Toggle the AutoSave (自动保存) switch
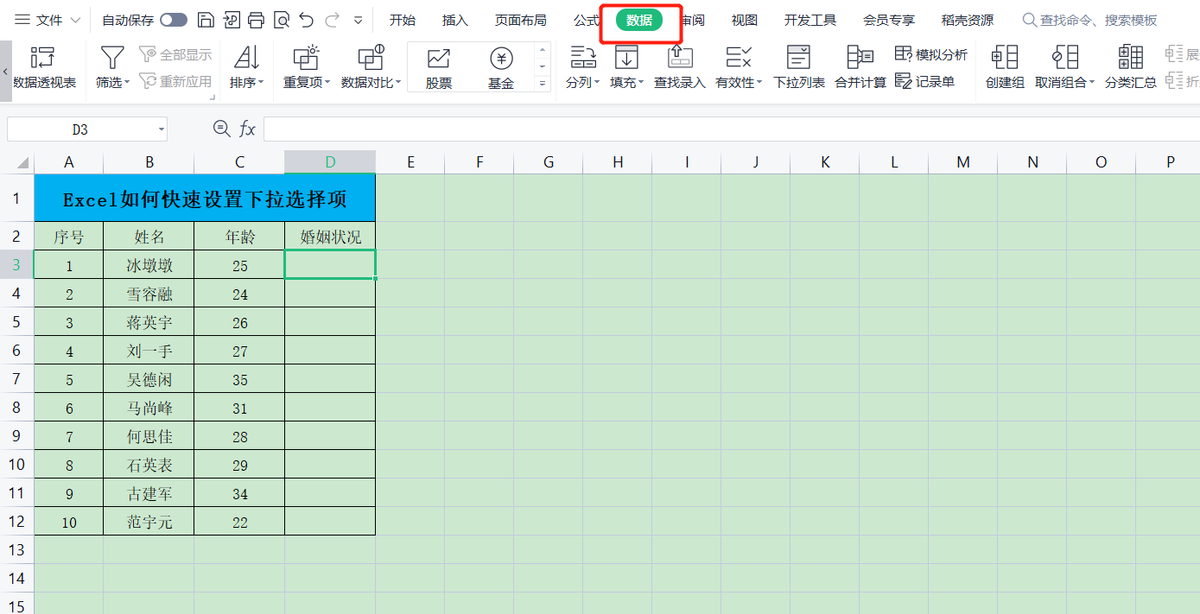The width and height of the screenshot is (1200, 614). point(173,19)
